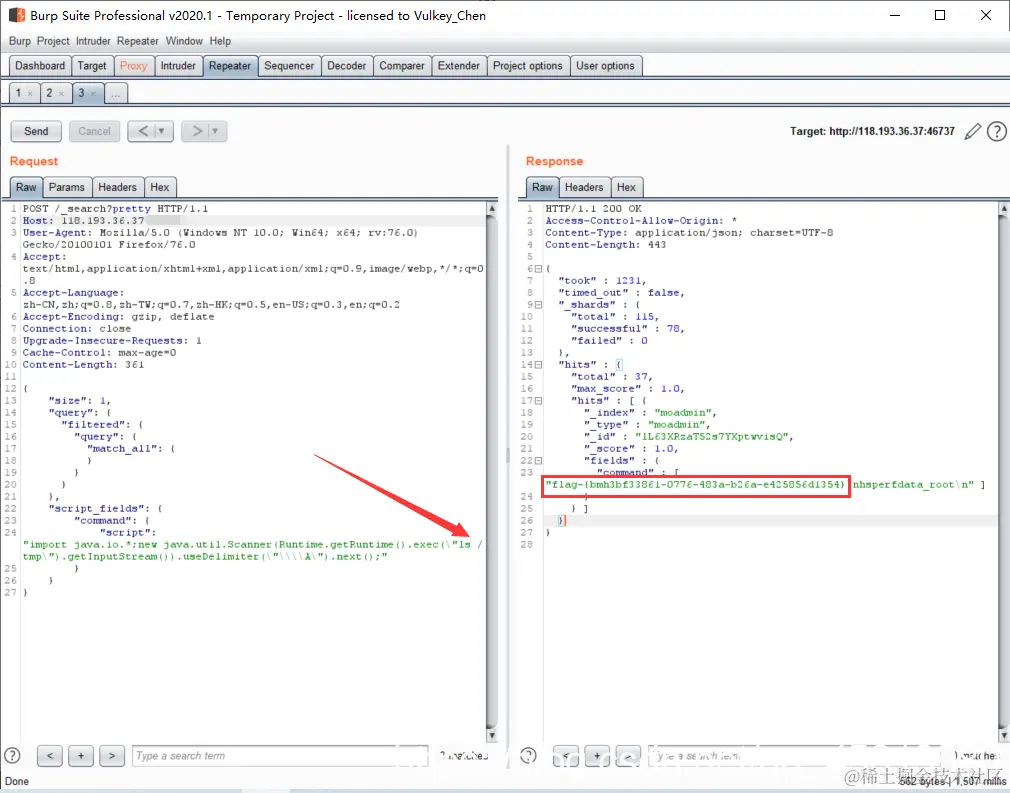Switch Request view to Headers tab
Screen dimensions: 1010x793
click(117, 187)
